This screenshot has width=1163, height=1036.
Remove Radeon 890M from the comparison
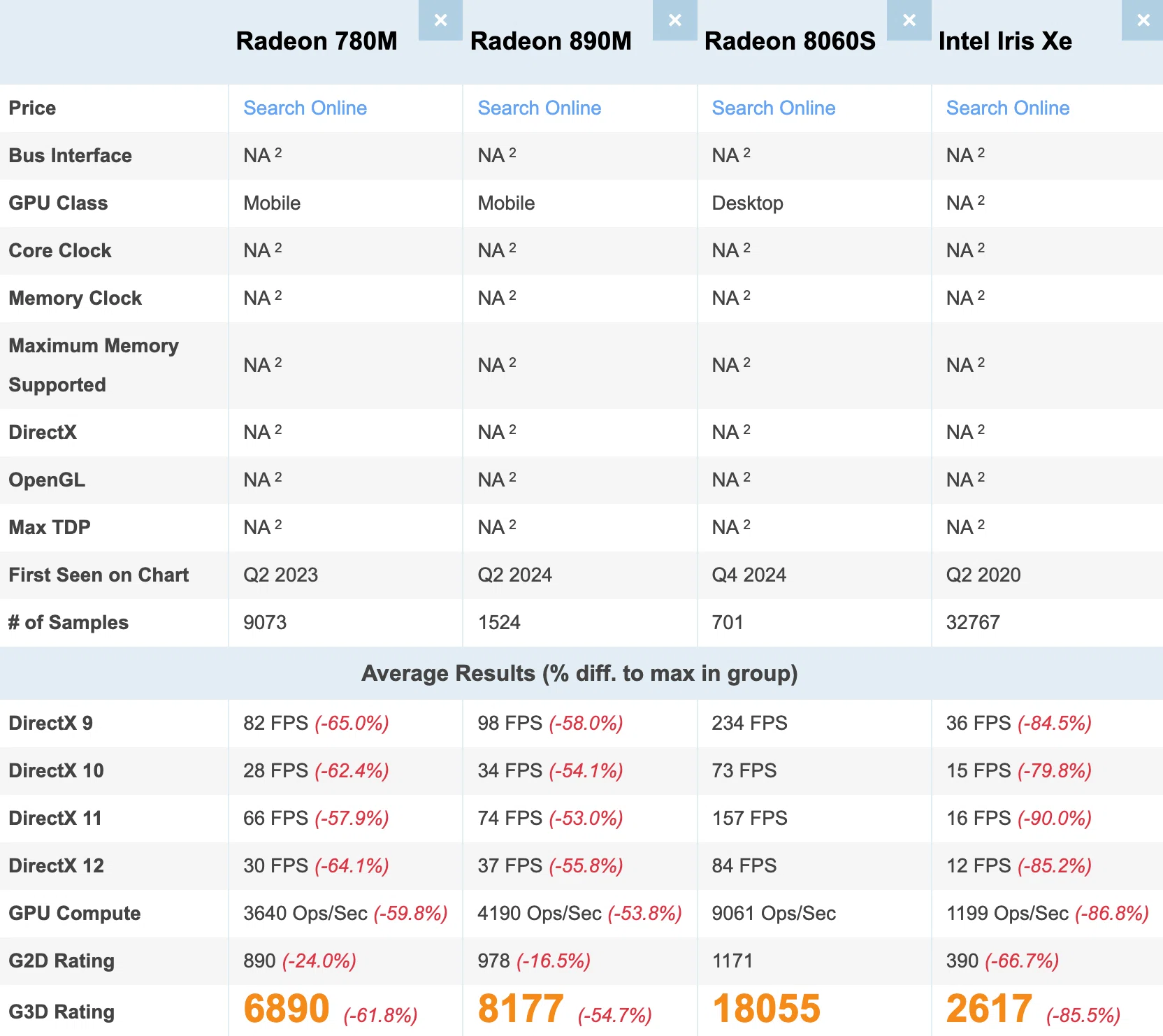674,20
